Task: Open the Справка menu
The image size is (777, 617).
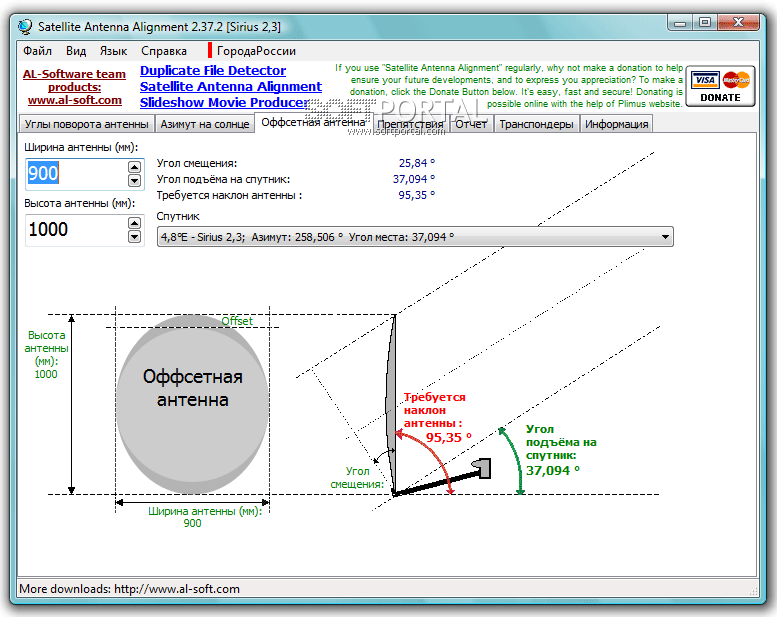Action: [x=164, y=51]
